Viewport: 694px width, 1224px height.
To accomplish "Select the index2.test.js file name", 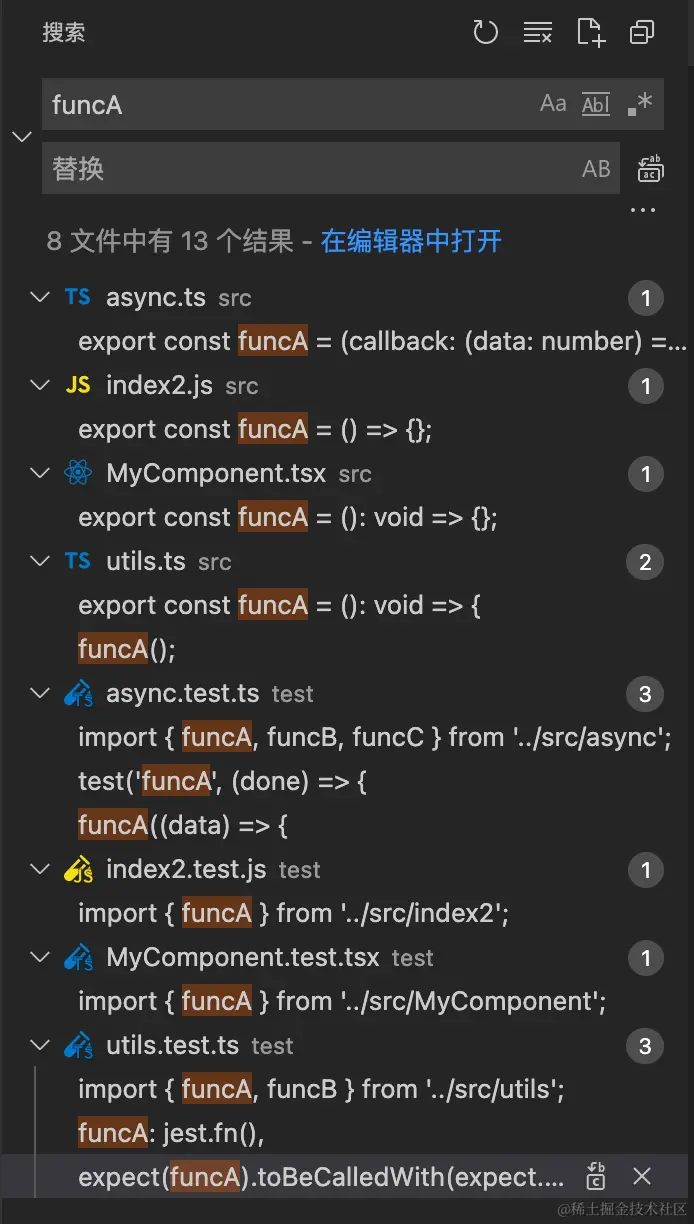I will tap(186, 869).
